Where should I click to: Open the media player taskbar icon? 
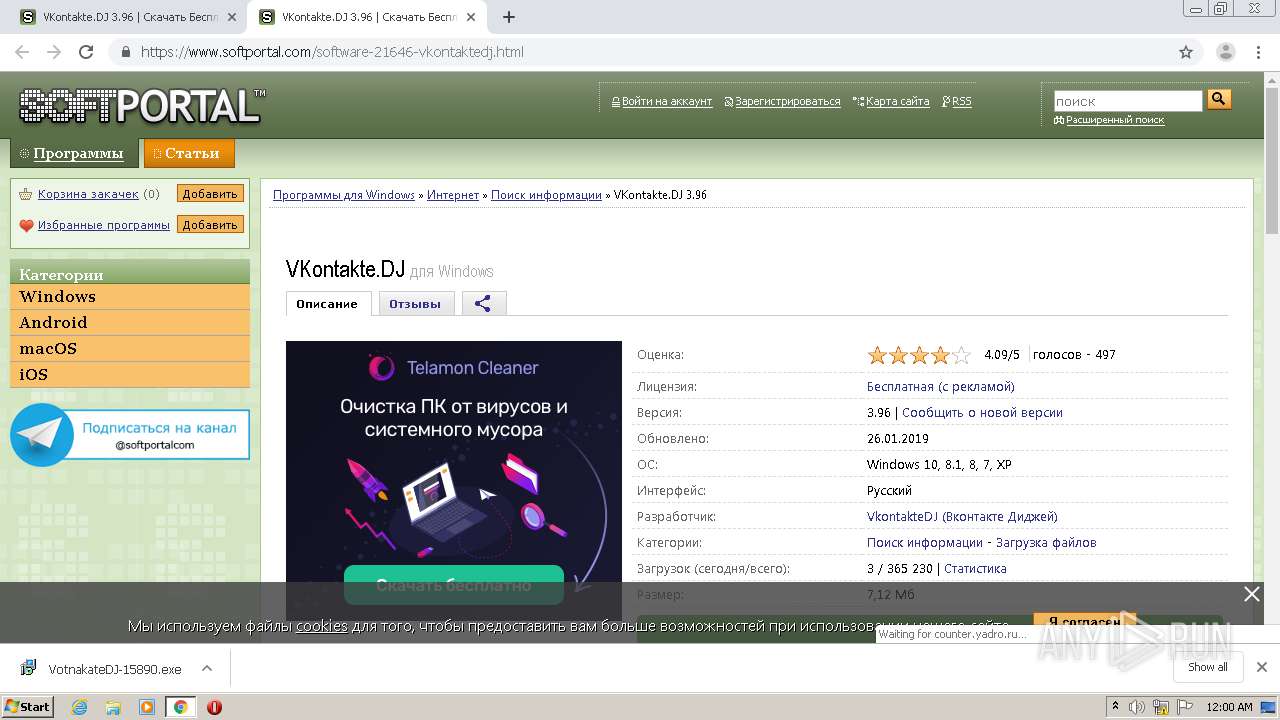pos(147,707)
